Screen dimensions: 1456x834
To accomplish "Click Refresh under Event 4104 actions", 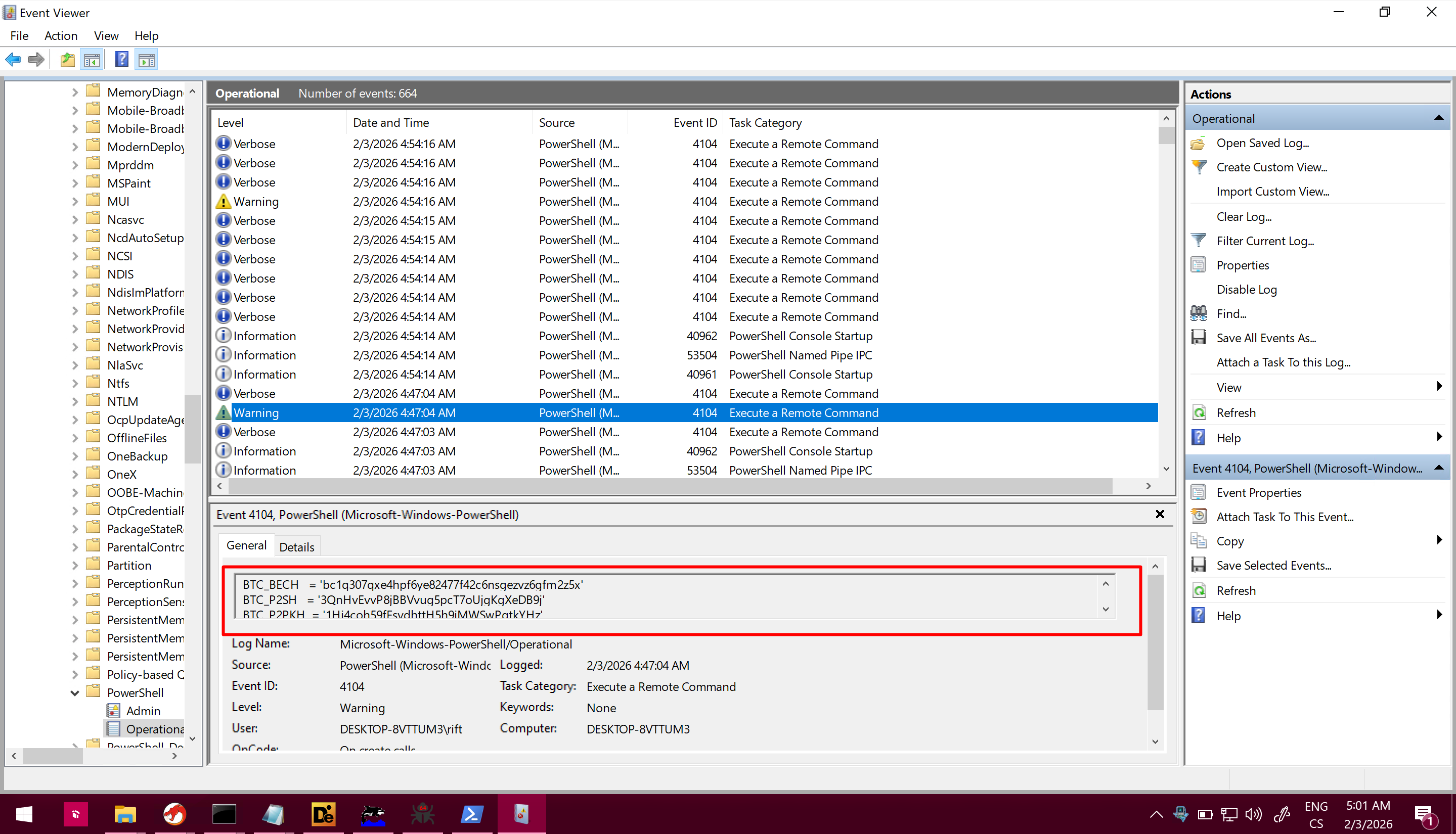I will (1236, 590).
